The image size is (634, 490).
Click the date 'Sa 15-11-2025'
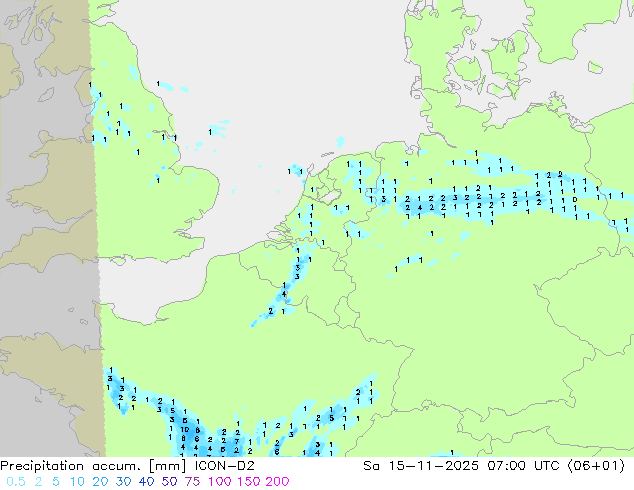coord(421,466)
